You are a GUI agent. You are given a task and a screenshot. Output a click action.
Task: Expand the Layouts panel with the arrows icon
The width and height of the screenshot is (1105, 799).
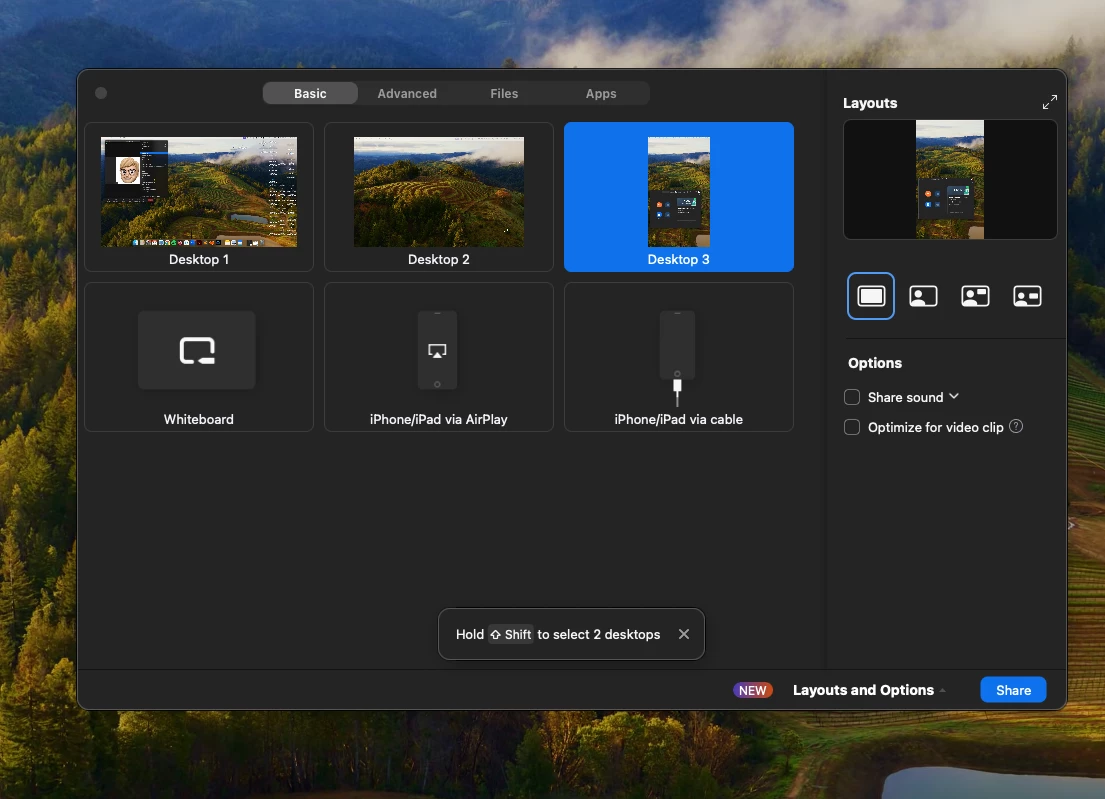coord(1049,102)
